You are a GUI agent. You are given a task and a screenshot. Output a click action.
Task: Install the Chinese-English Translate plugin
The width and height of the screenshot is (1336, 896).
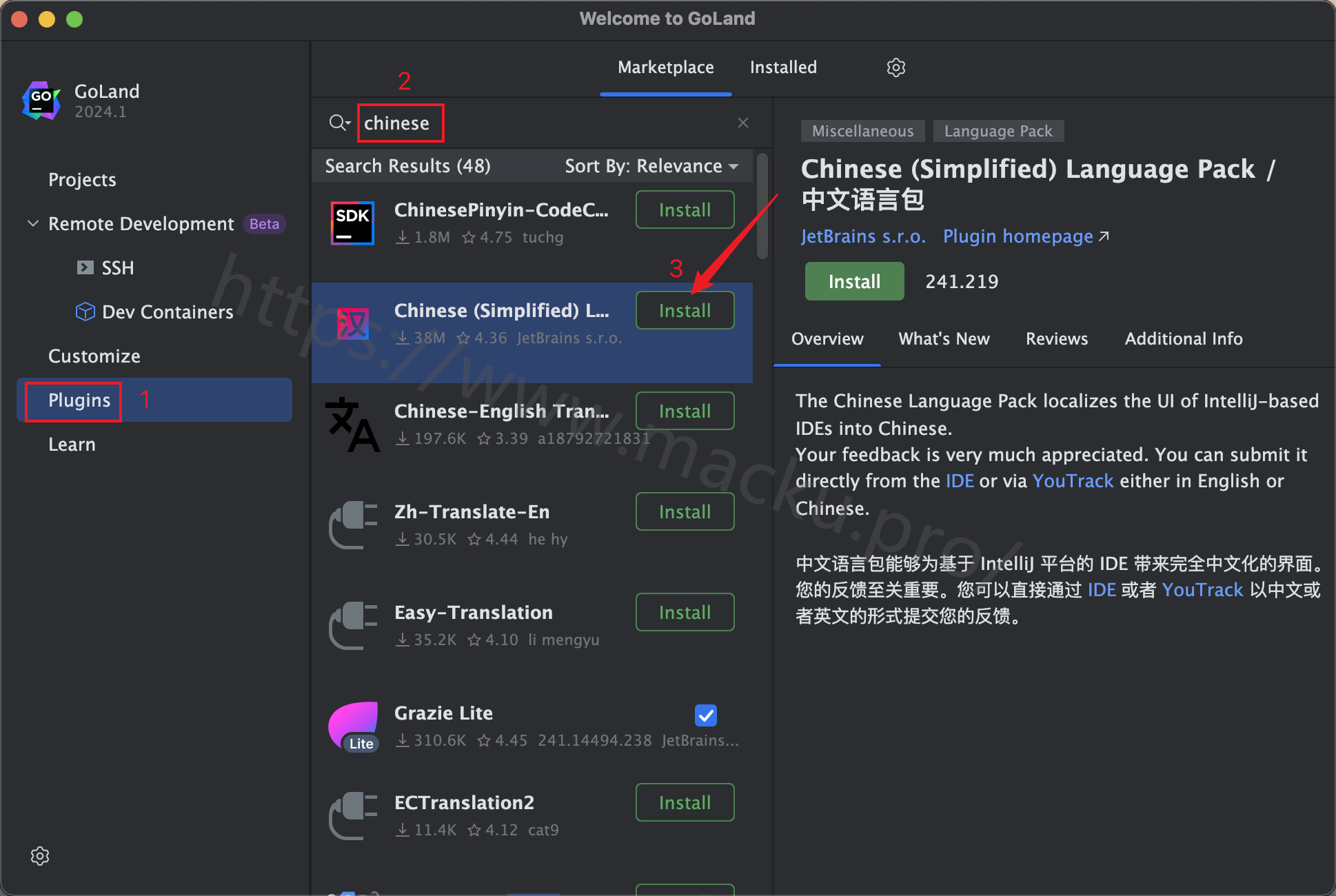(x=685, y=411)
